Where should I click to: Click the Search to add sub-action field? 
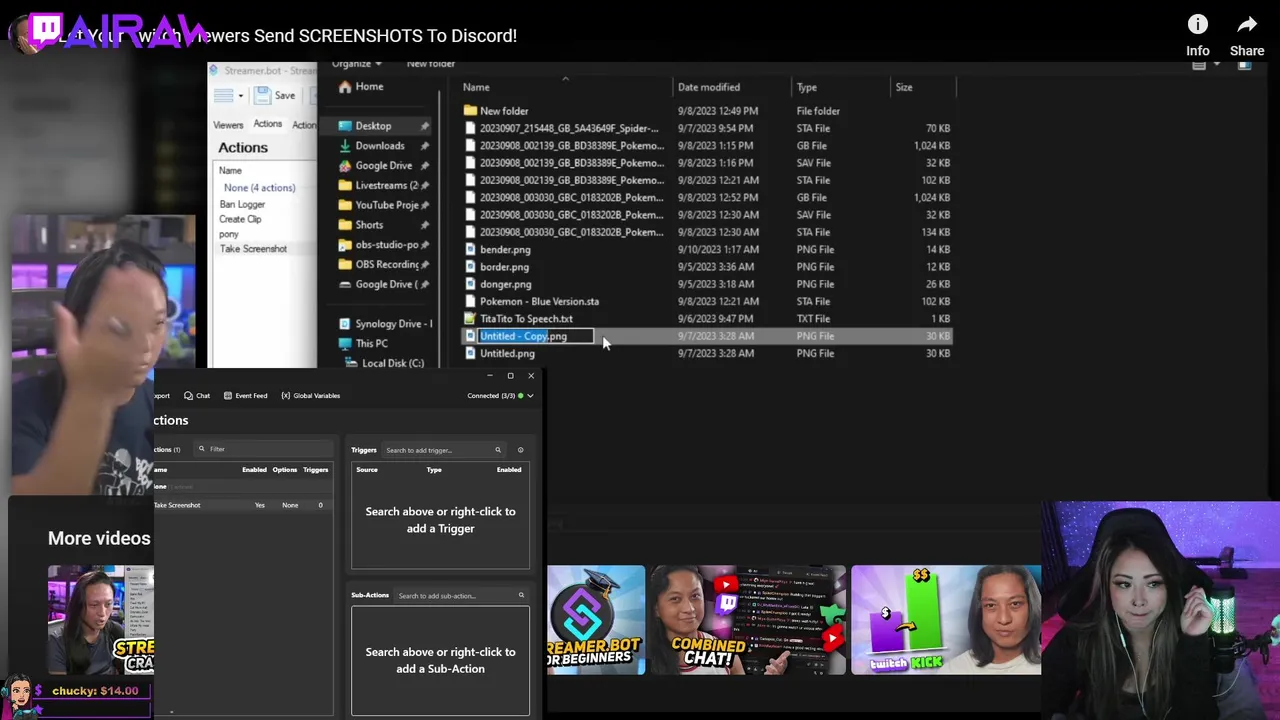click(x=461, y=596)
